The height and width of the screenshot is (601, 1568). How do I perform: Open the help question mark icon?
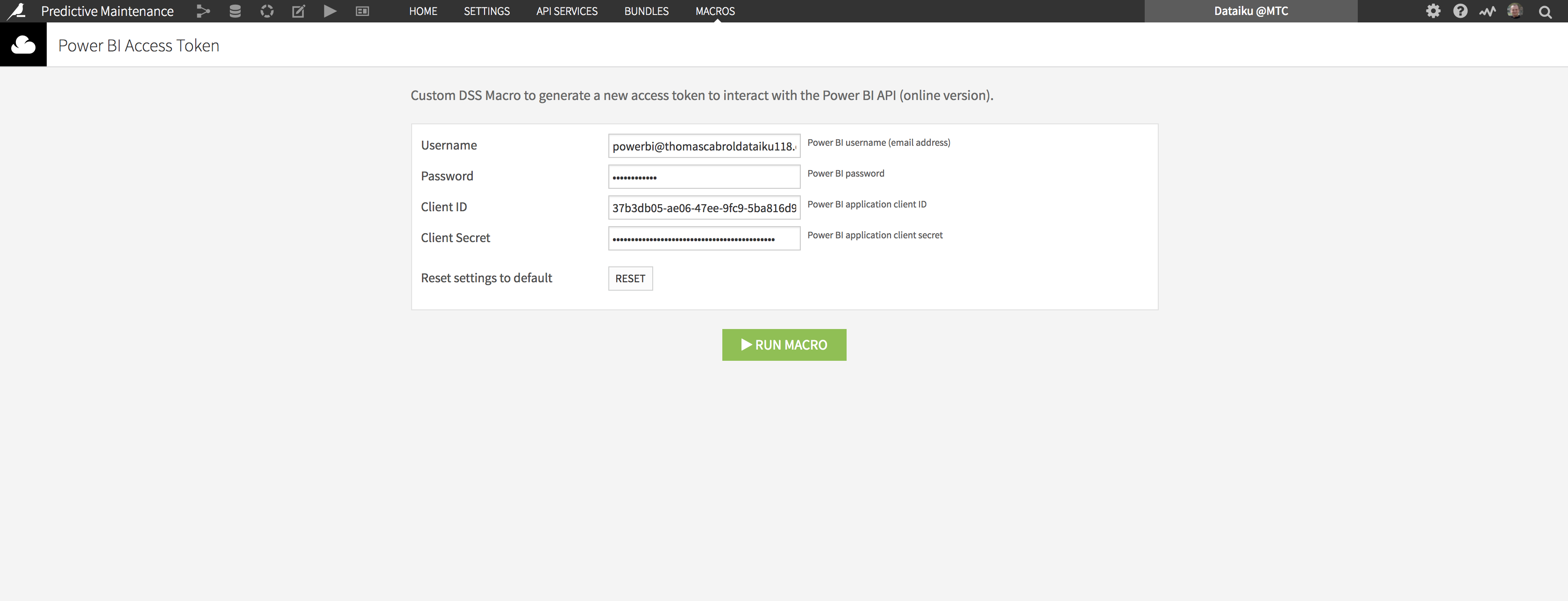1460,11
